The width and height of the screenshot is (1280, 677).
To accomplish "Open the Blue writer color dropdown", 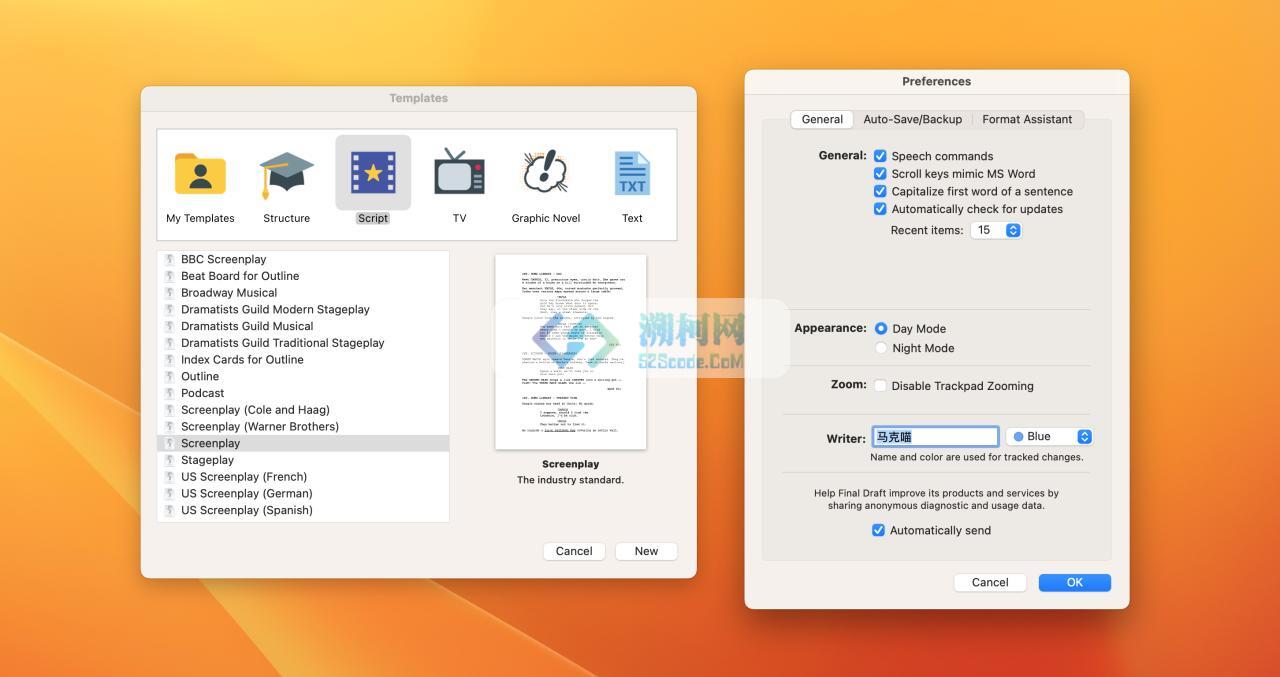I will 1049,437.
